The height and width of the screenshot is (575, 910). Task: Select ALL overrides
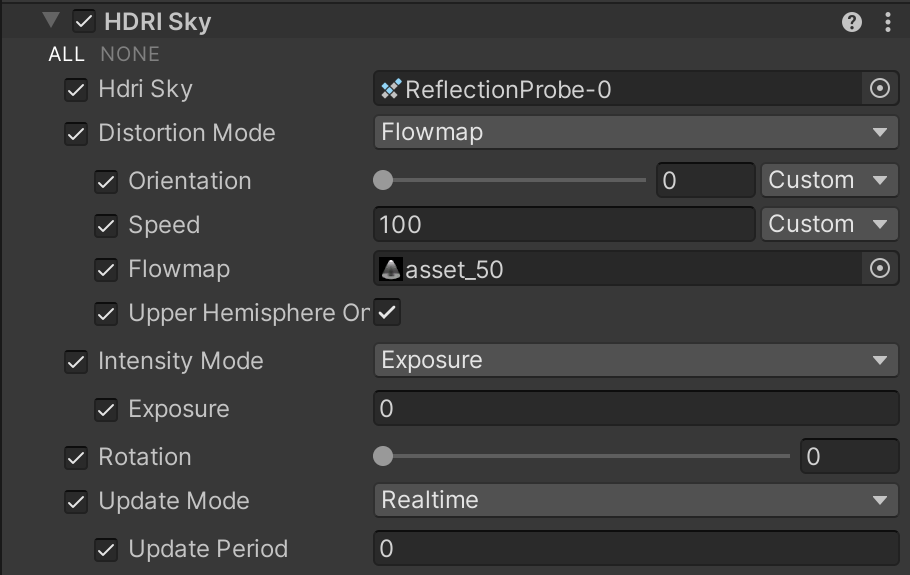pyautogui.click(x=67, y=55)
